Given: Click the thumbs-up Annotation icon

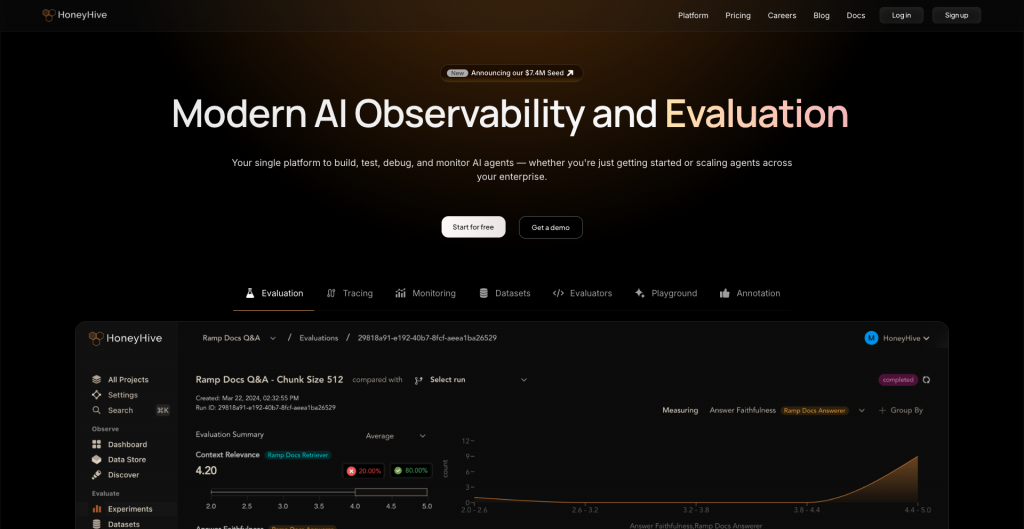Looking at the screenshot, I should [x=724, y=293].
